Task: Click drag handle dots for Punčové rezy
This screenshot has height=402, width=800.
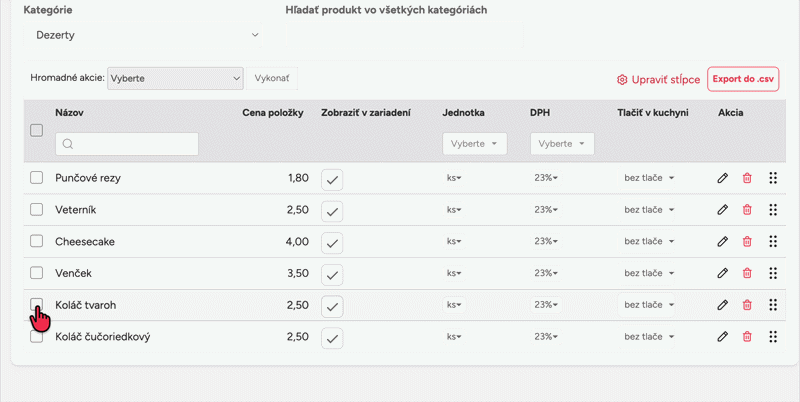Action: coord(773,178)
